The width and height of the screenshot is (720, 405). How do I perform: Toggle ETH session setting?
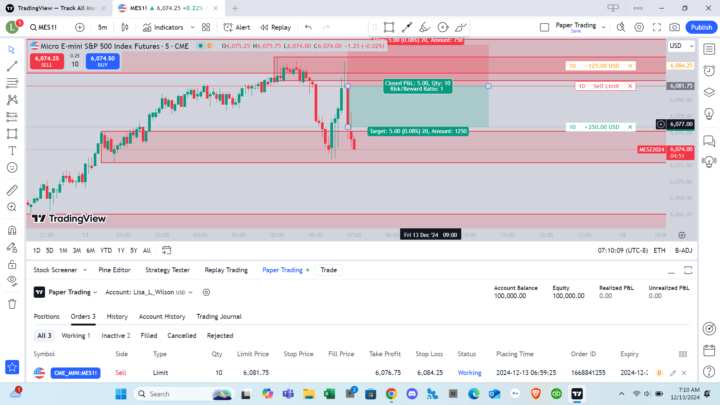pyautogui.click(x=659, y=250)
